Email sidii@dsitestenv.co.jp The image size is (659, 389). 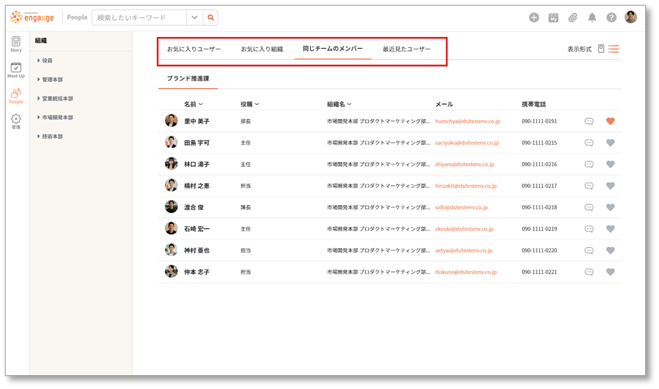coord(461,208)
